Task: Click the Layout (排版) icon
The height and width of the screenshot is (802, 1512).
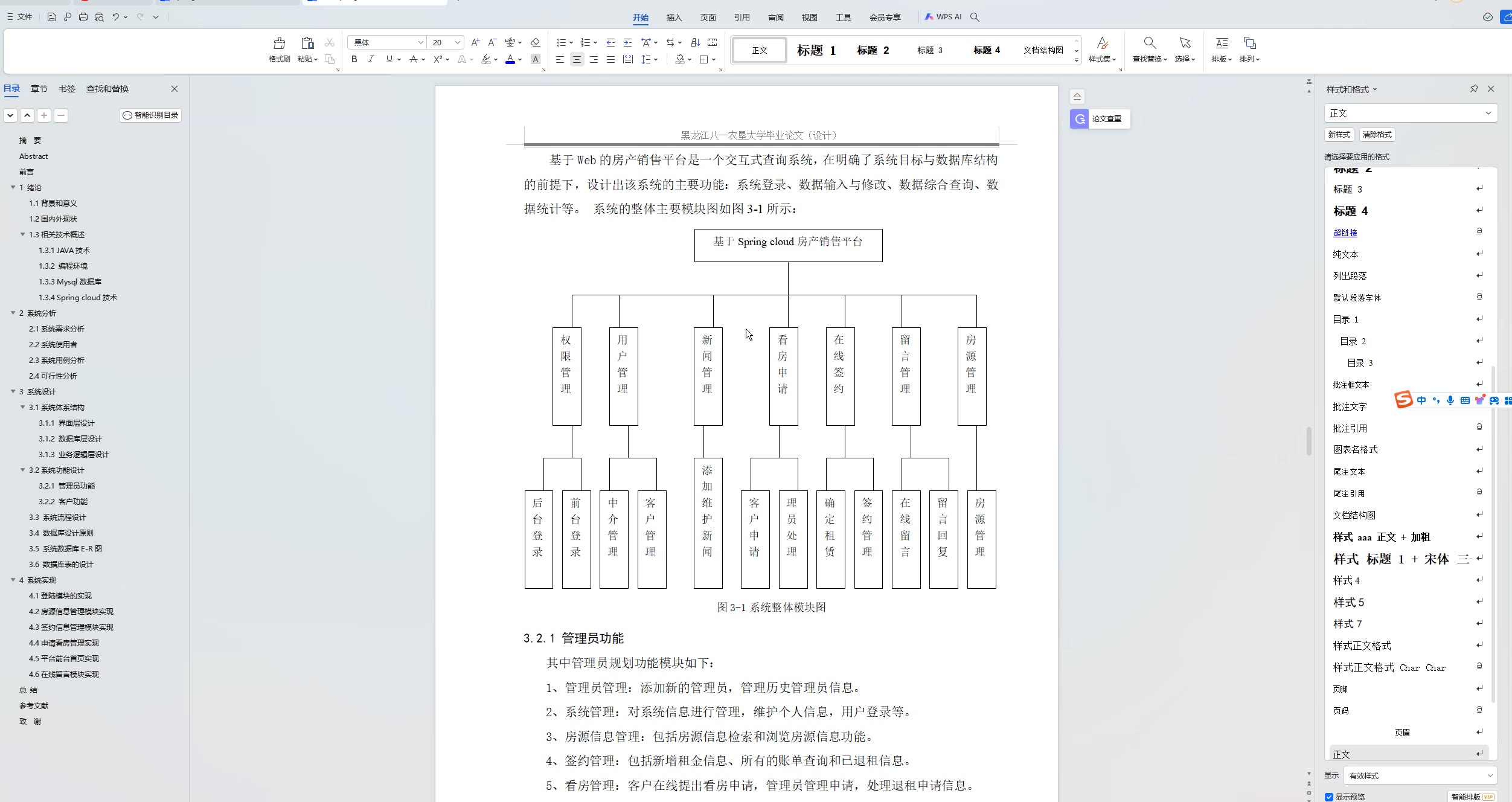Action: pyautogui.click(x=1222, y=43)
